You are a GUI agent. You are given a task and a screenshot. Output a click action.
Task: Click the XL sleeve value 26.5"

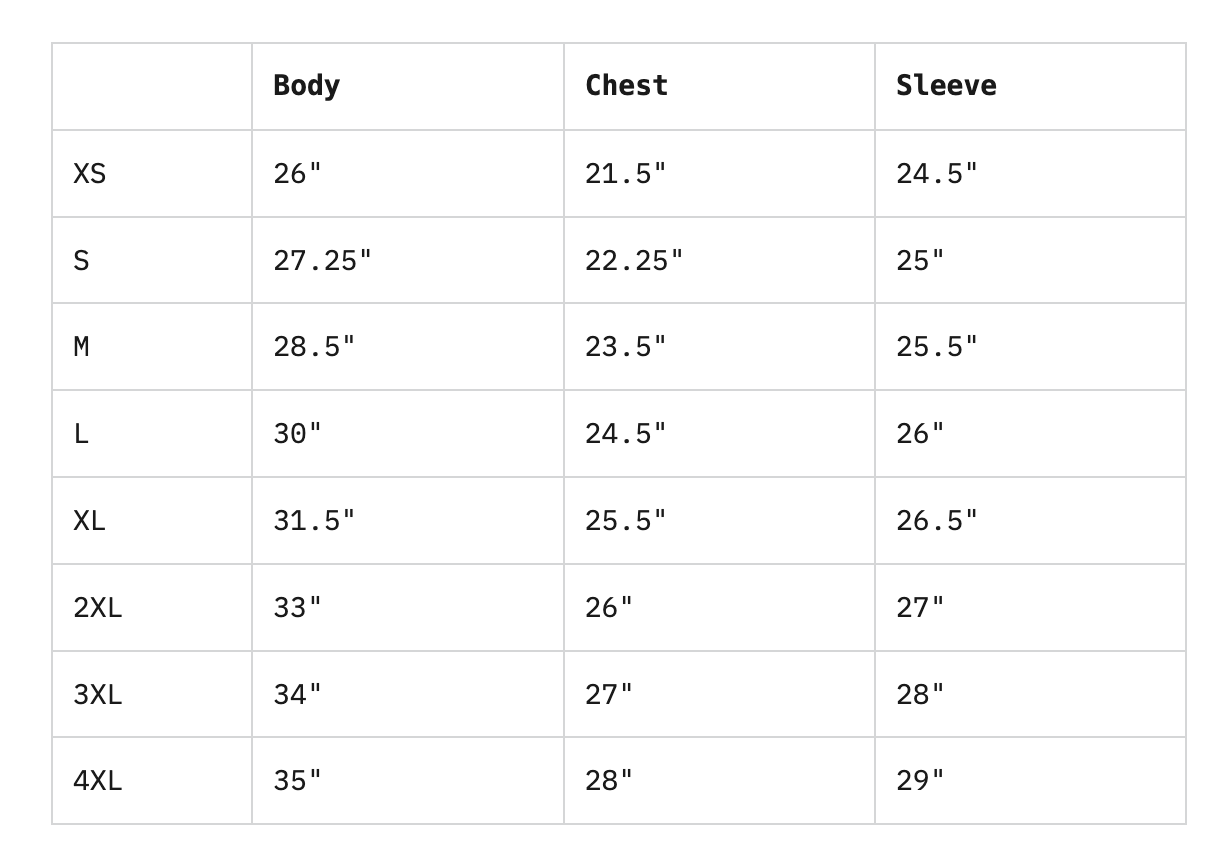point(937,521)
